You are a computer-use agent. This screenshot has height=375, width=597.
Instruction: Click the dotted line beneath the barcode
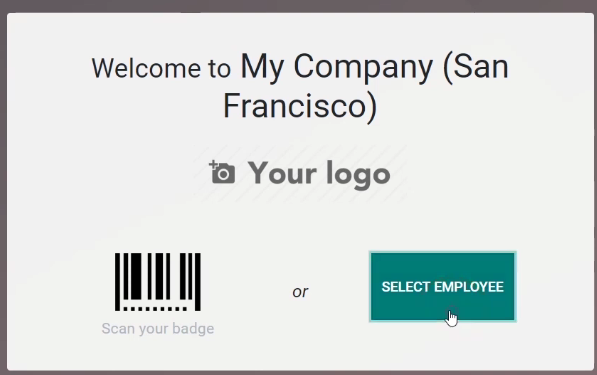pos(155,309)
